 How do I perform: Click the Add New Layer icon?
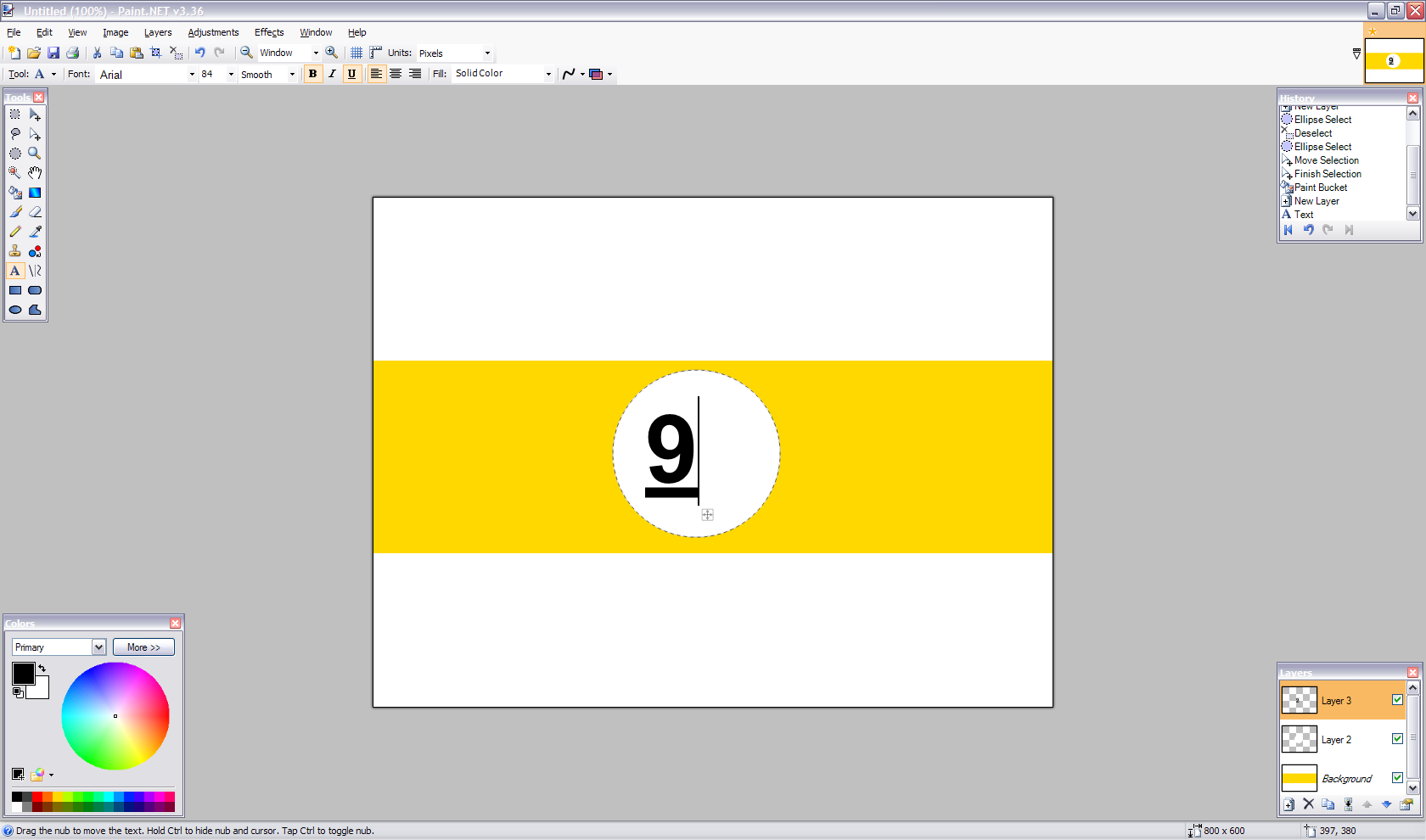point(1289,804)
